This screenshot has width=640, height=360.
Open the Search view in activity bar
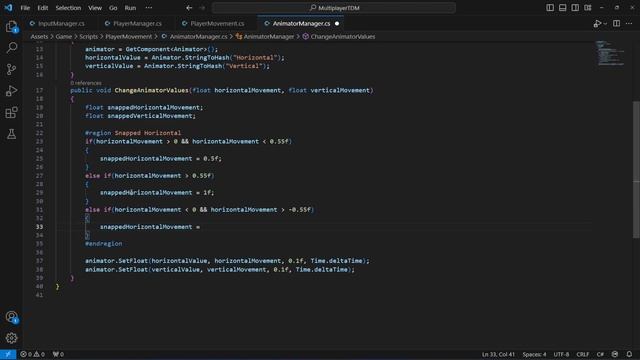coord(11,48)
